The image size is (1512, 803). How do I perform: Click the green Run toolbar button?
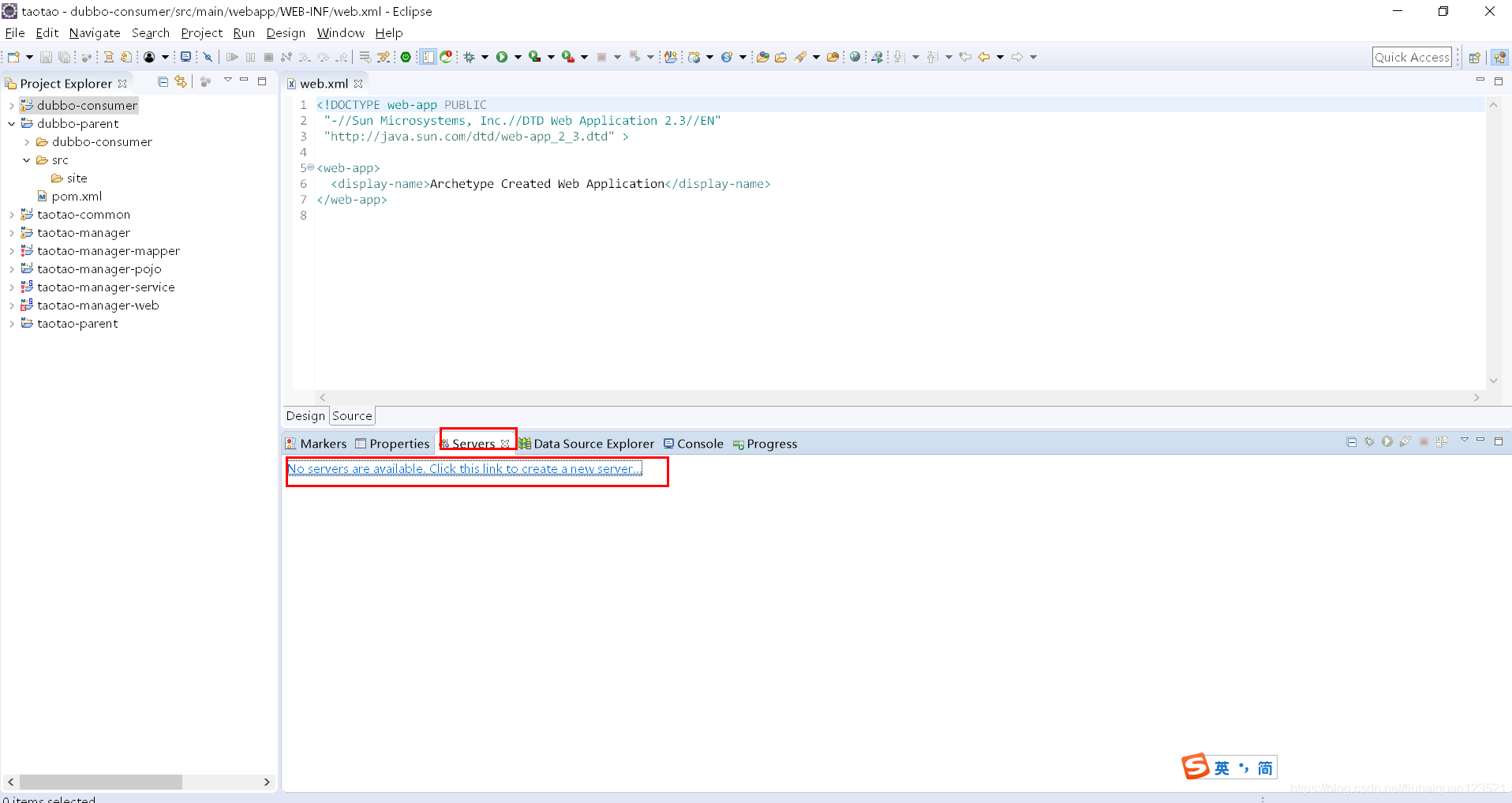point(501,57)
